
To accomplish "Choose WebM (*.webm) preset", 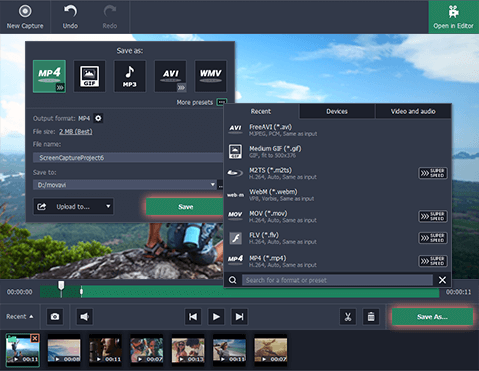I will [x=337, y=195].
